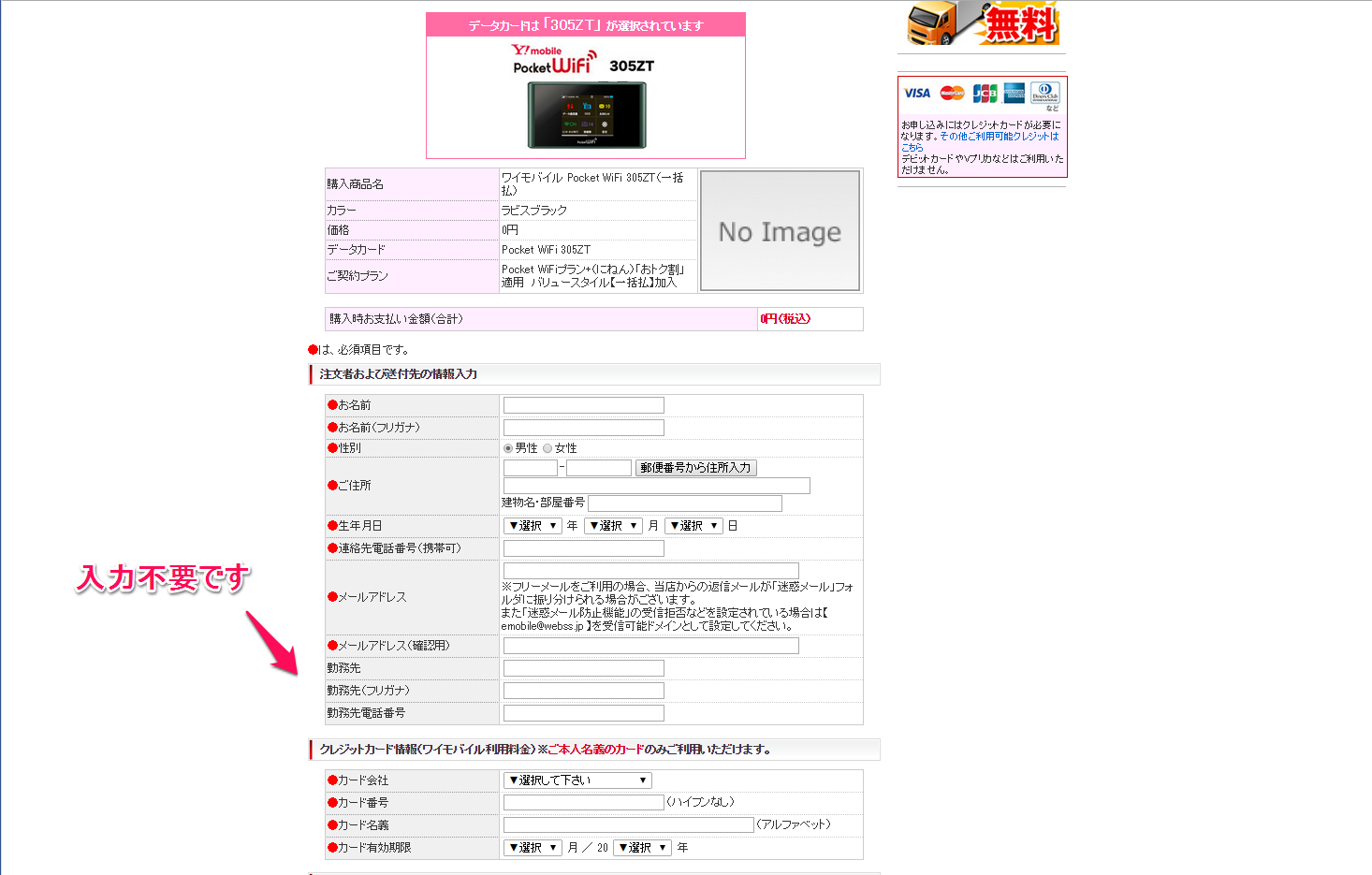Click the first postal code box
The width and height of the screenshot is (1372, 875).
pos(531,468)
